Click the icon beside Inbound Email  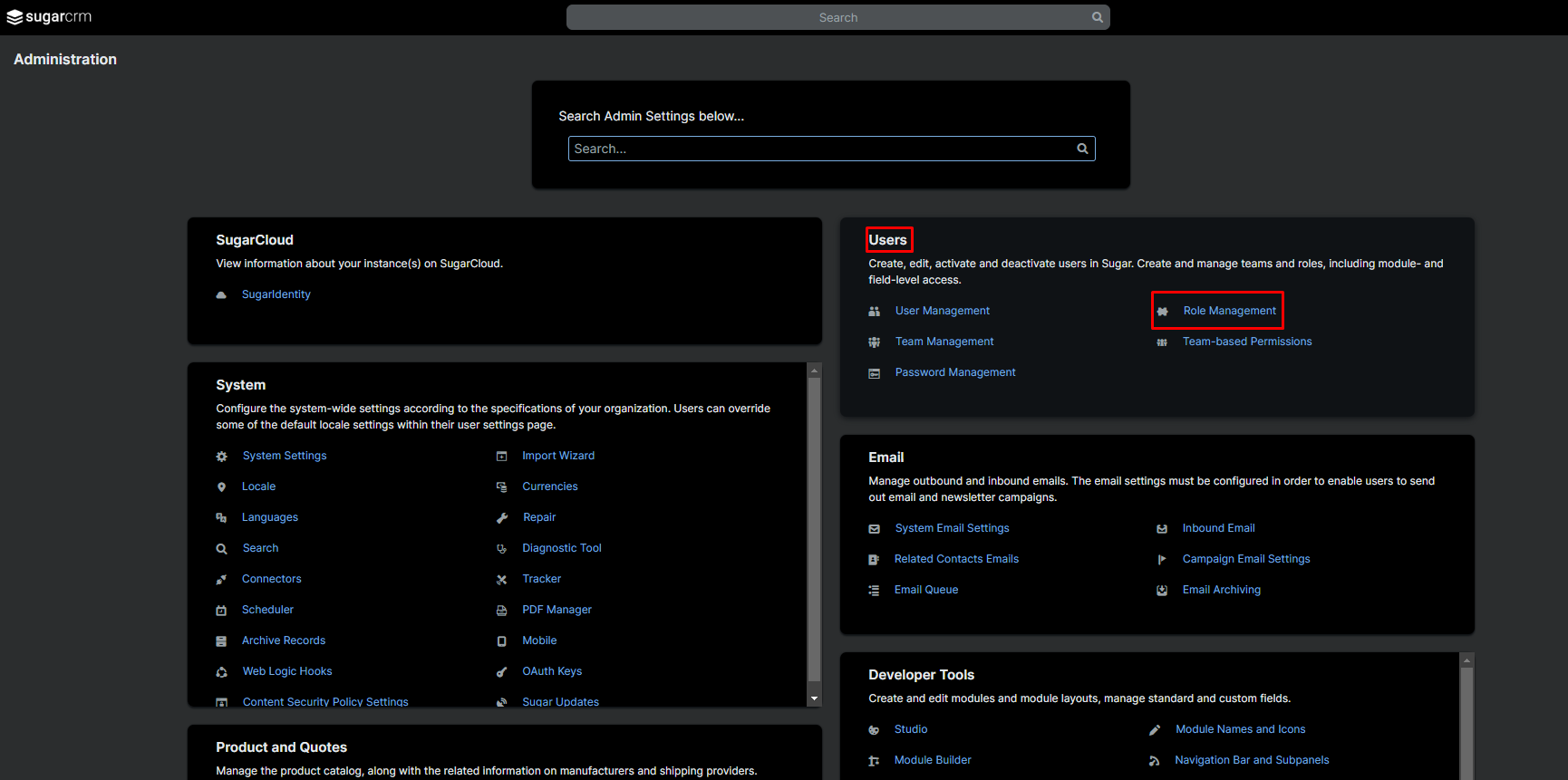[x=1161, y=529]
